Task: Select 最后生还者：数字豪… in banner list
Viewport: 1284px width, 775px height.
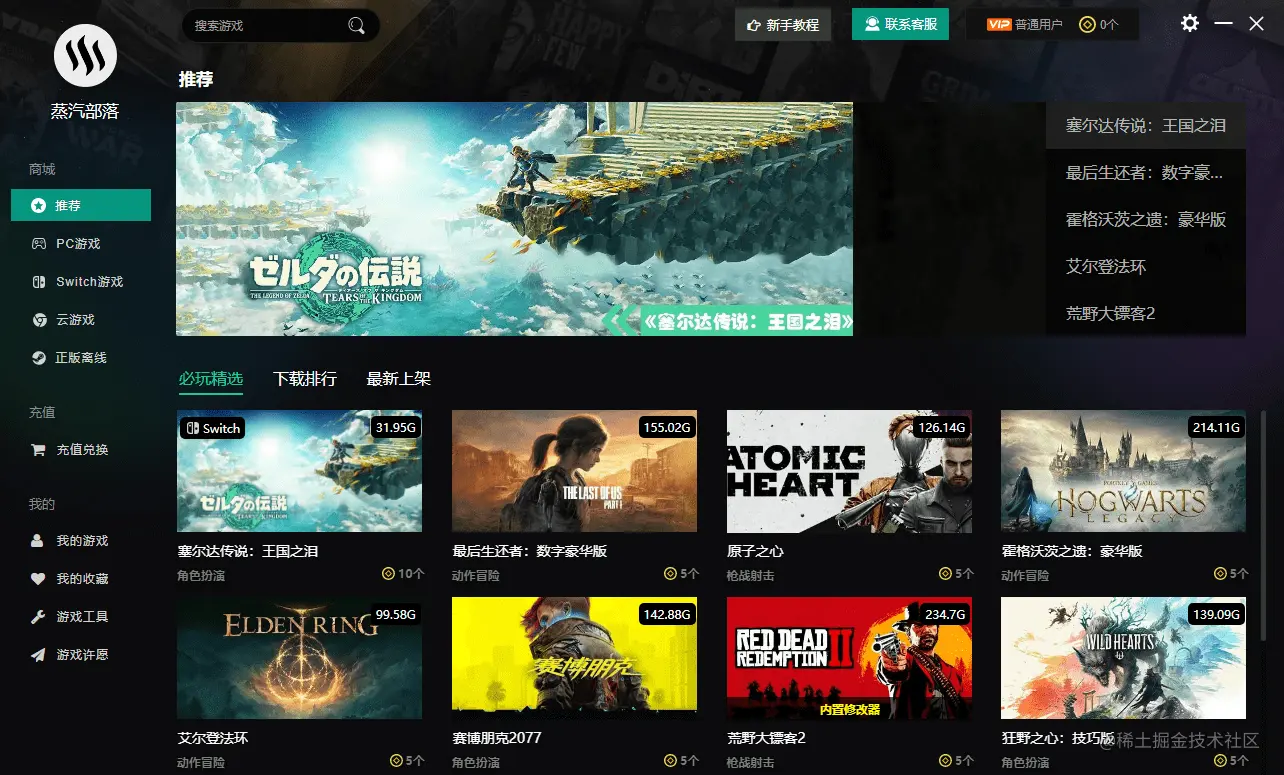Action: click(1146, 173)
